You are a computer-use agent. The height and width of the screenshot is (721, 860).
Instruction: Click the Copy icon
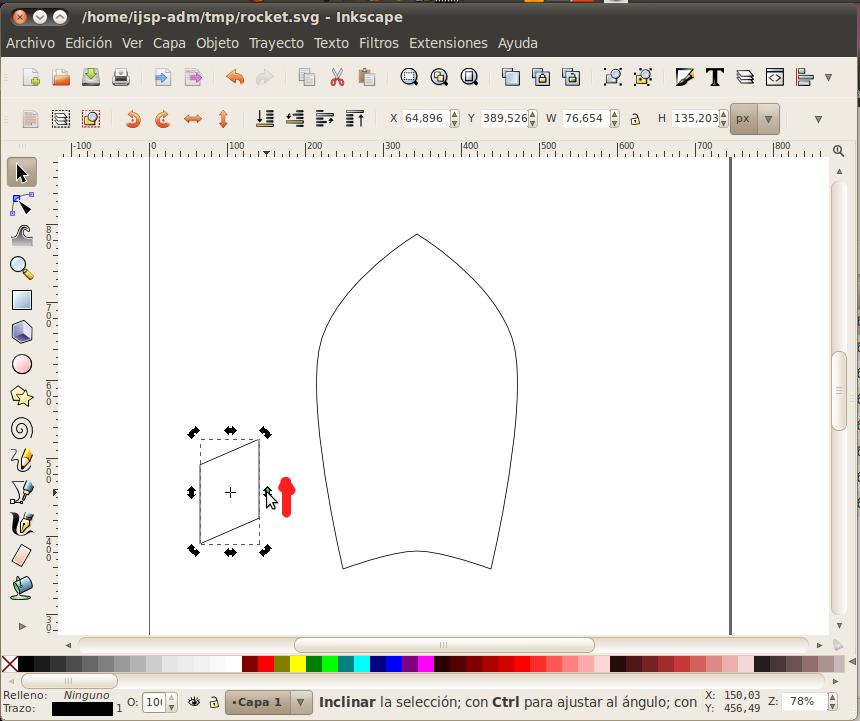point(307,77)
